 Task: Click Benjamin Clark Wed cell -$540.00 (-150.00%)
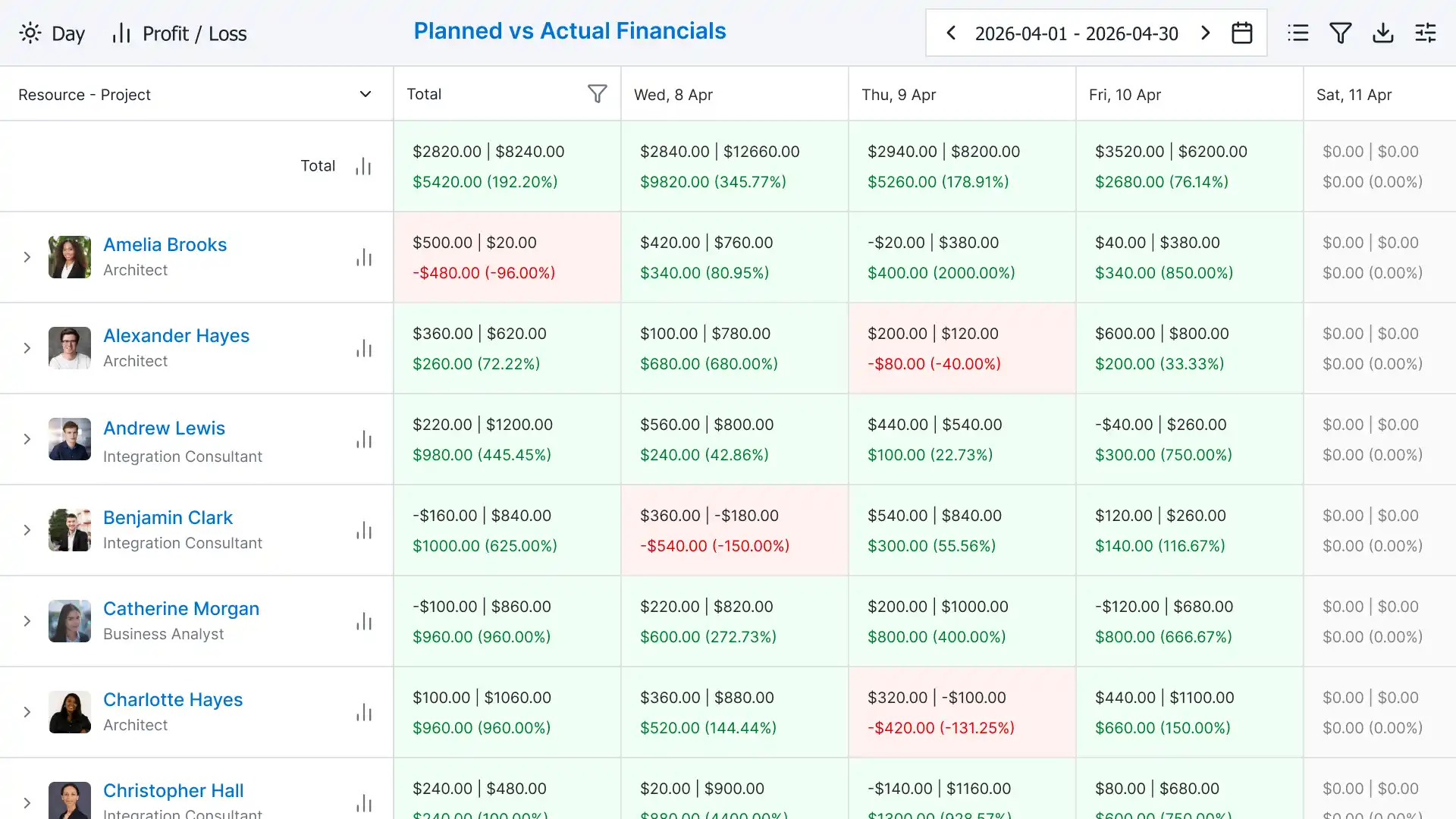735,530
